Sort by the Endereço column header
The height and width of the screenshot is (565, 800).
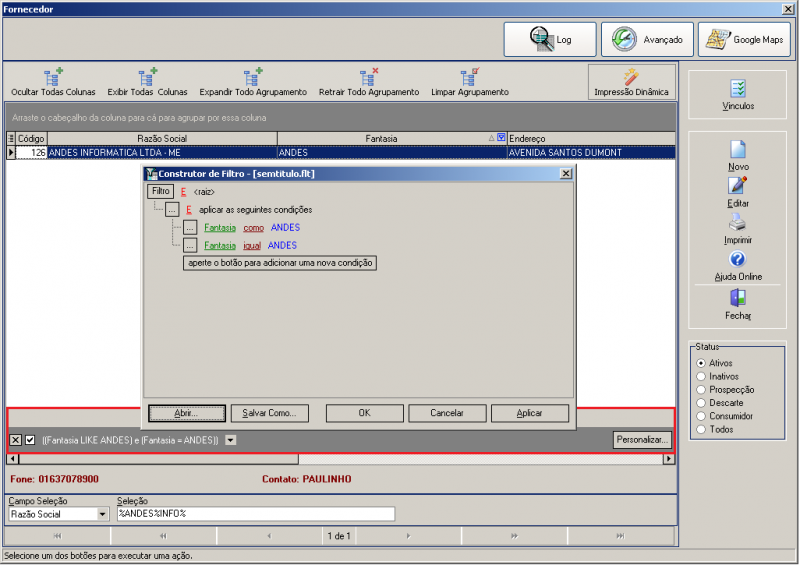pyautogui.click(x=591, y=138)
